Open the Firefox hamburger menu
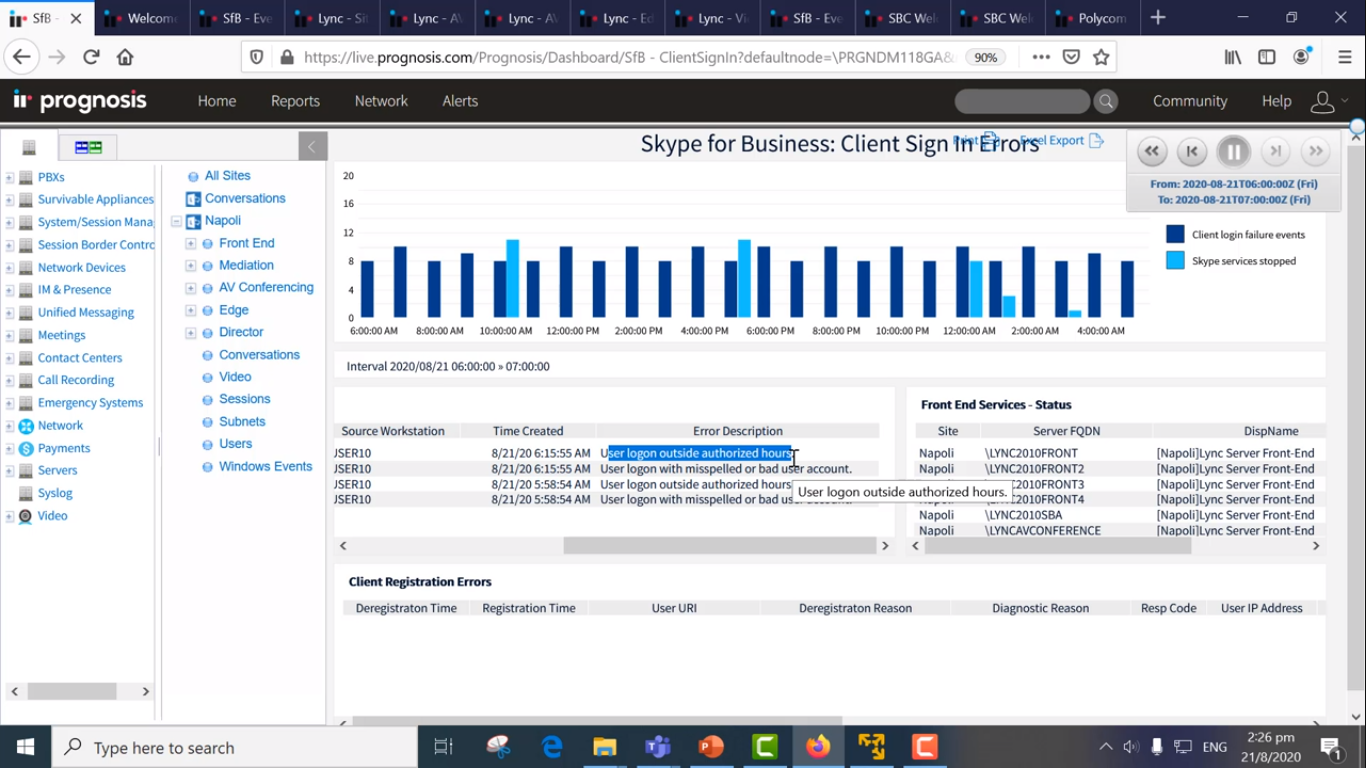Viewport: 1366px width, 768px height. (x=1345, y=57)
